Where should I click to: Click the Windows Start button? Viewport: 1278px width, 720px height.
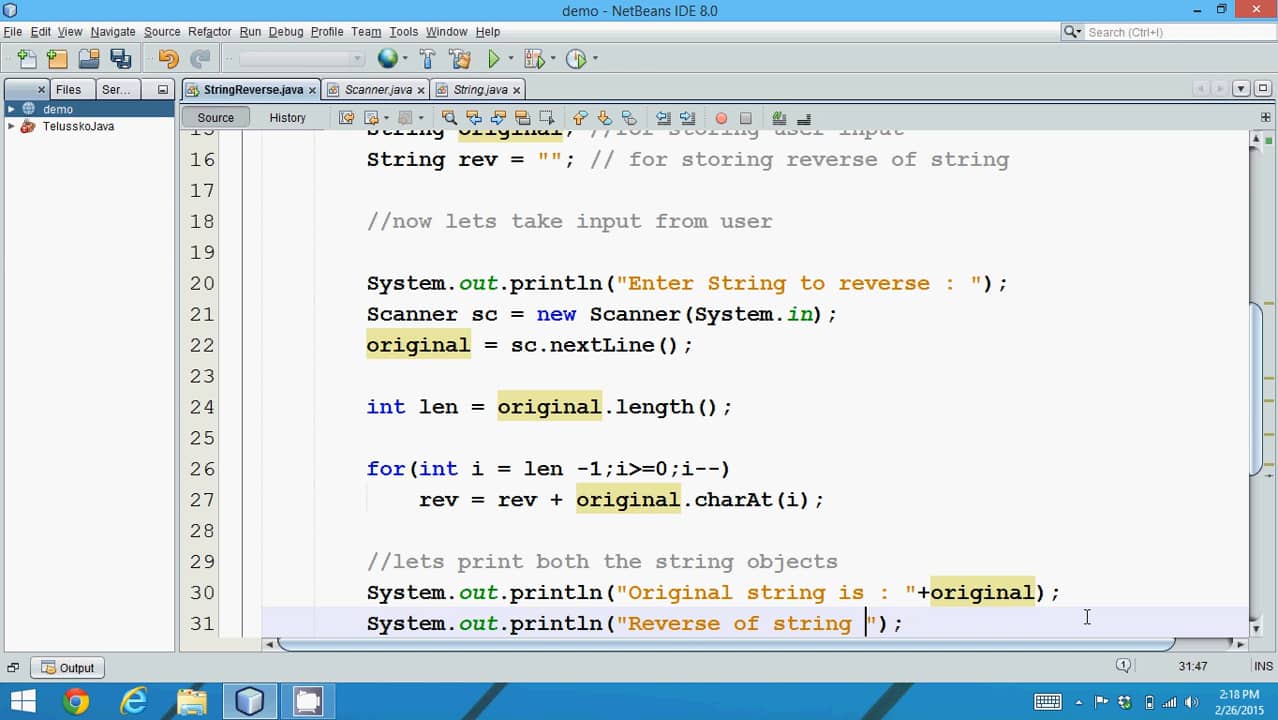tap(22, 701)
